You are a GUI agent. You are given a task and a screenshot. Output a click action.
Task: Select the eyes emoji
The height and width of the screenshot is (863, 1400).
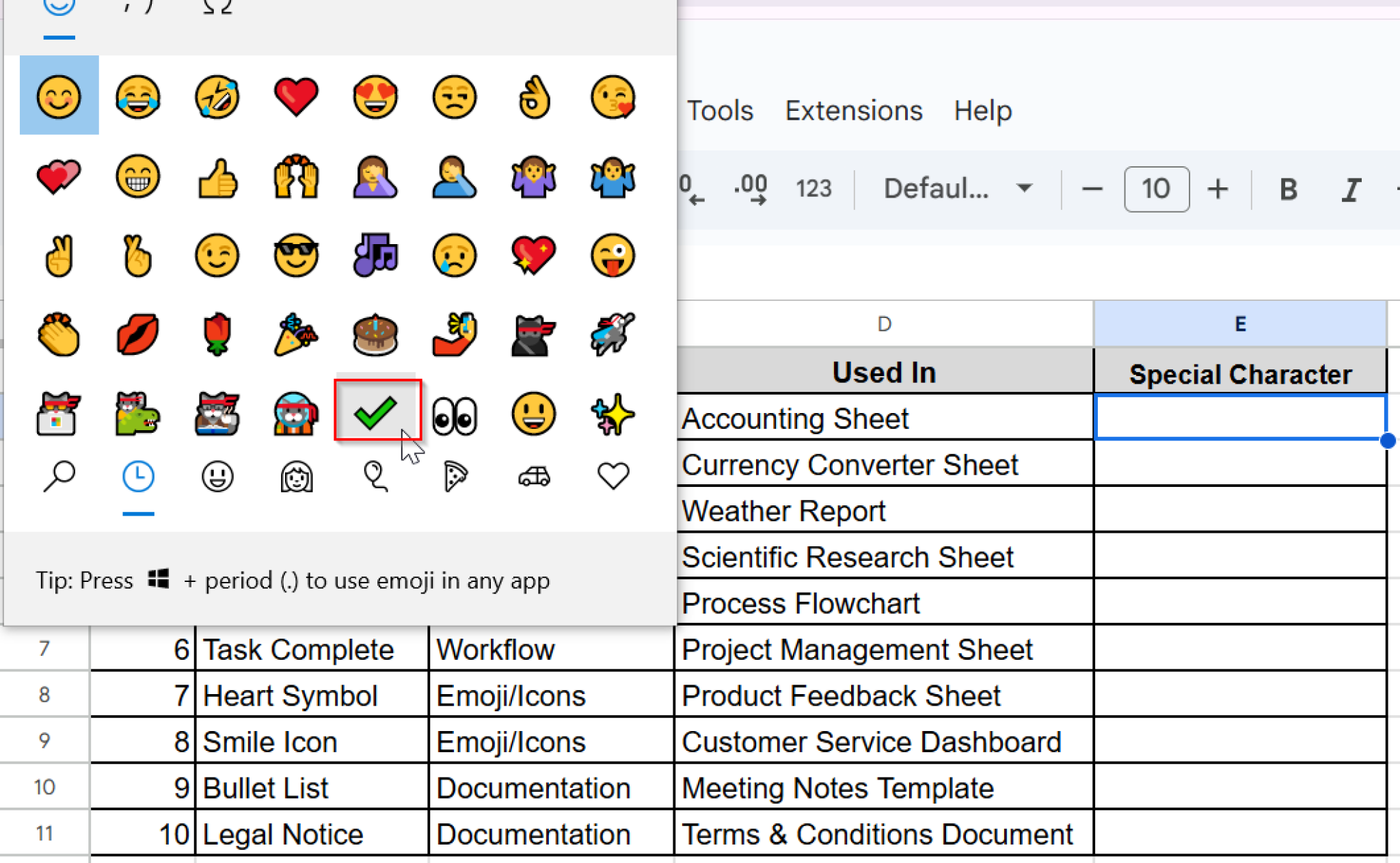point(455,414)
